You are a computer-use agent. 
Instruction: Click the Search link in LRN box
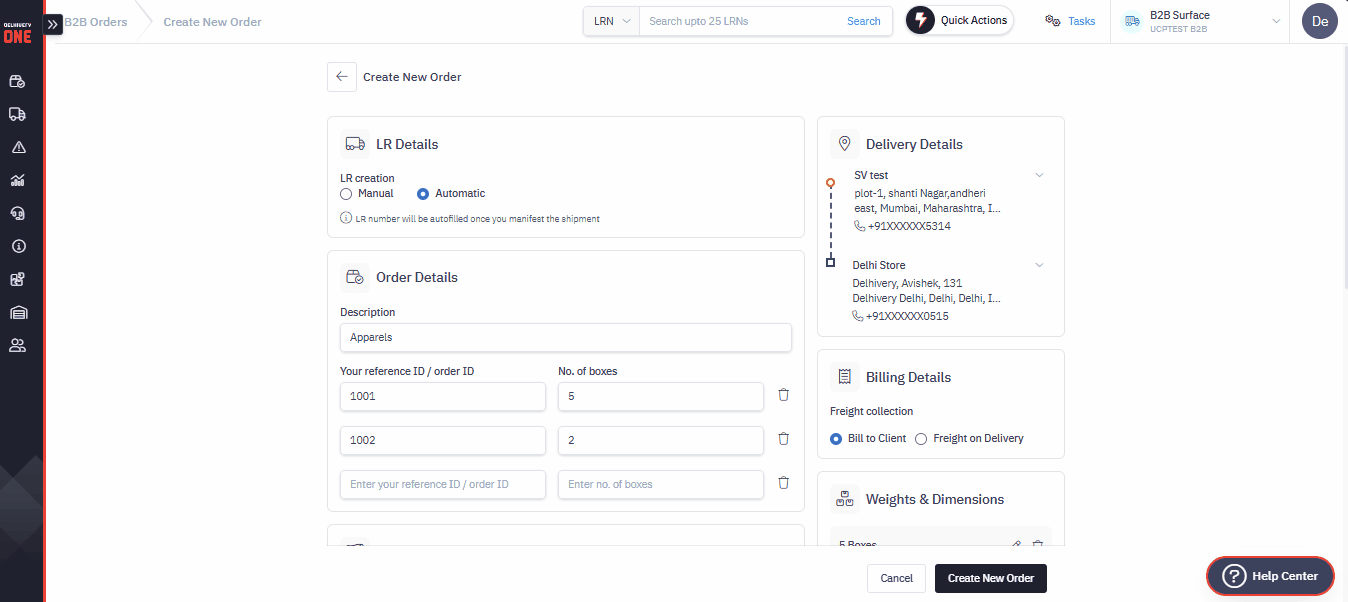click(x=864, y=21)
